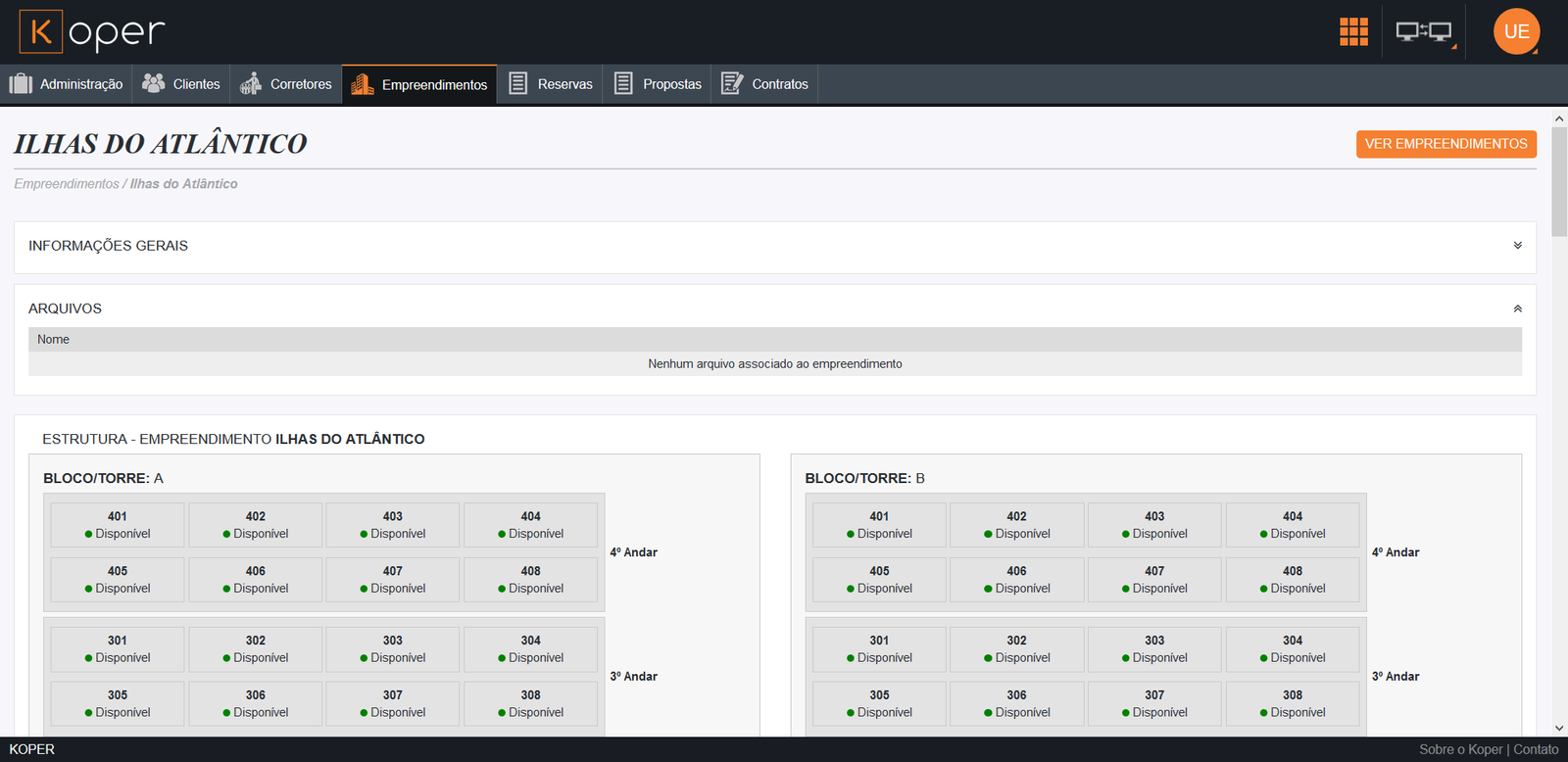Screen dimensions: 1568x762
Task: Select unit 401 in Bloco A
Action: (x=118, y=525)
